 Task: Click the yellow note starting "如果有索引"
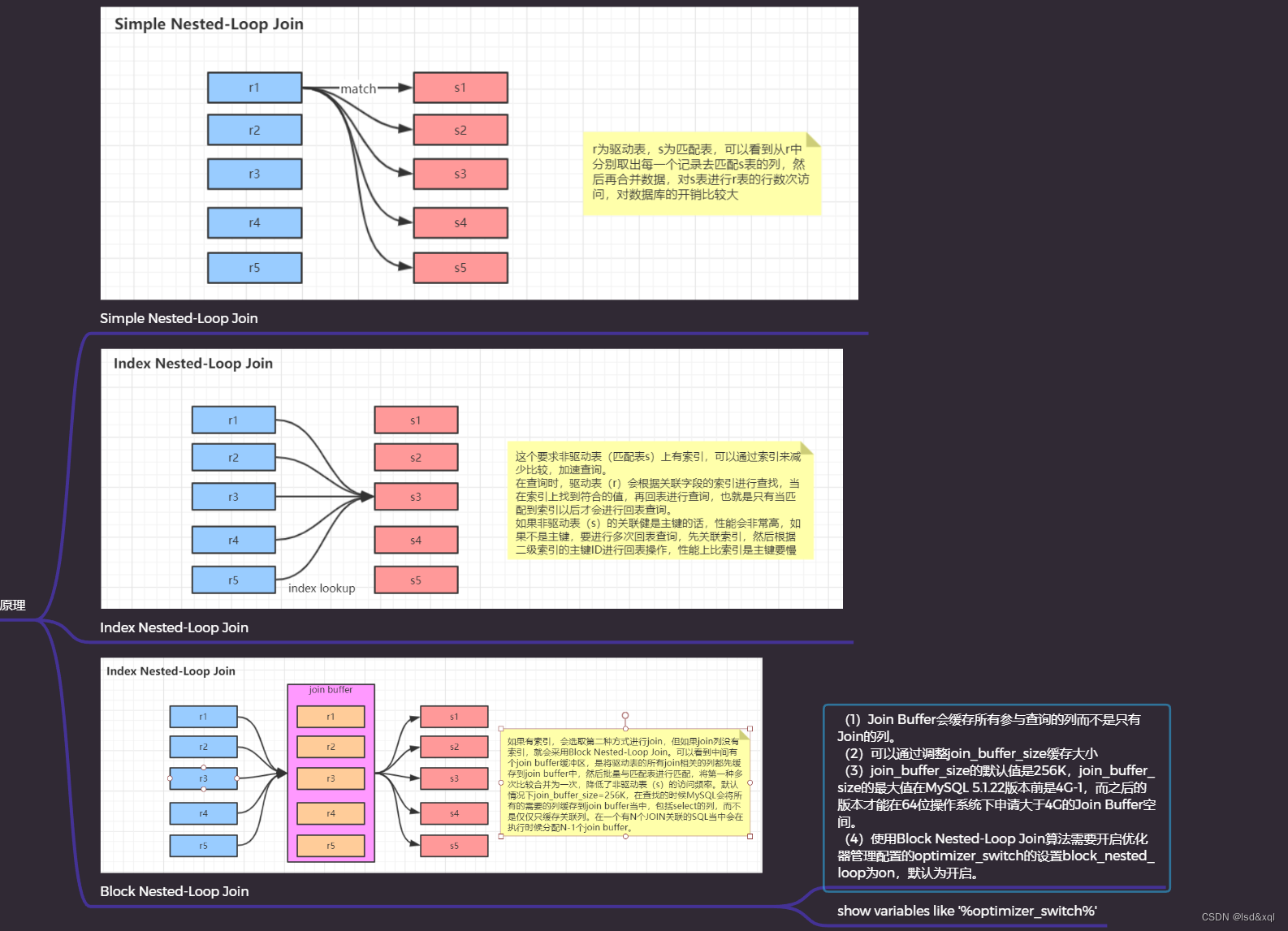pos(625,783)
